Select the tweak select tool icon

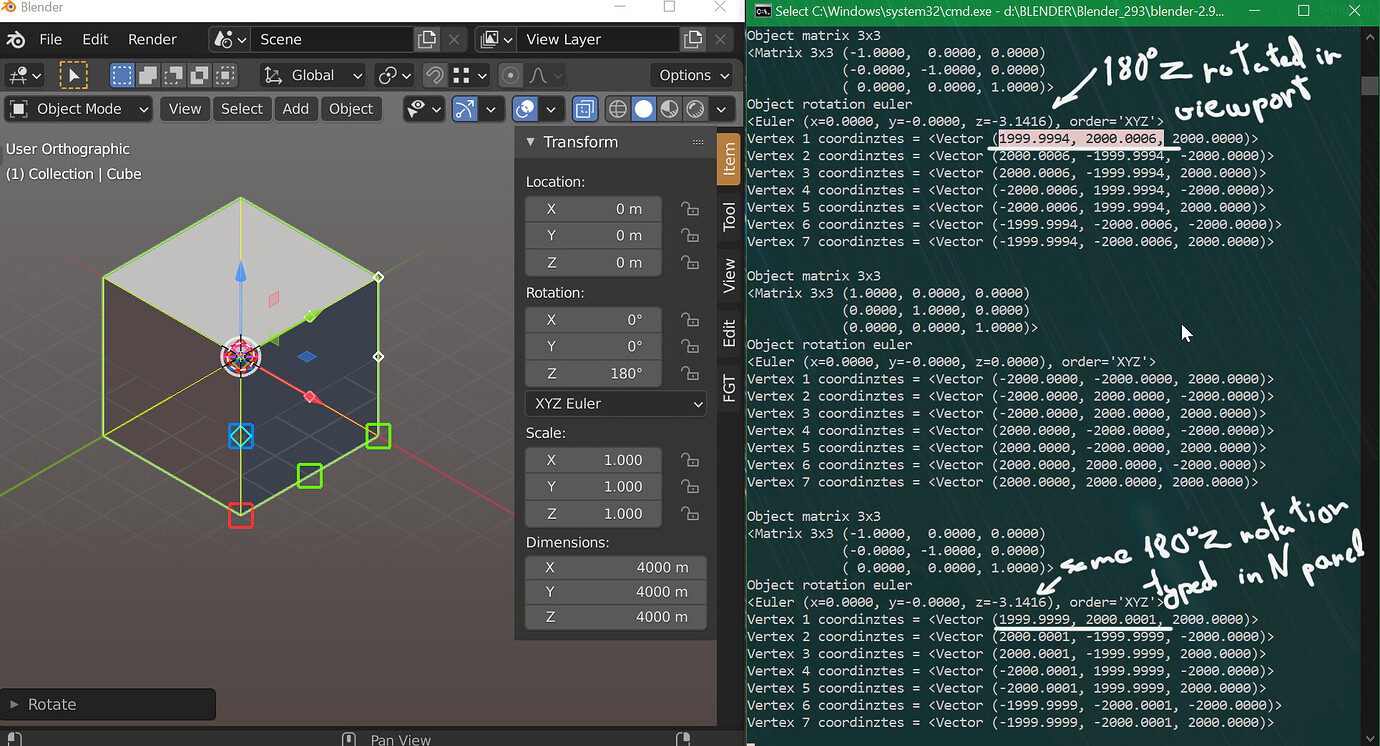[x=73, y=75]
